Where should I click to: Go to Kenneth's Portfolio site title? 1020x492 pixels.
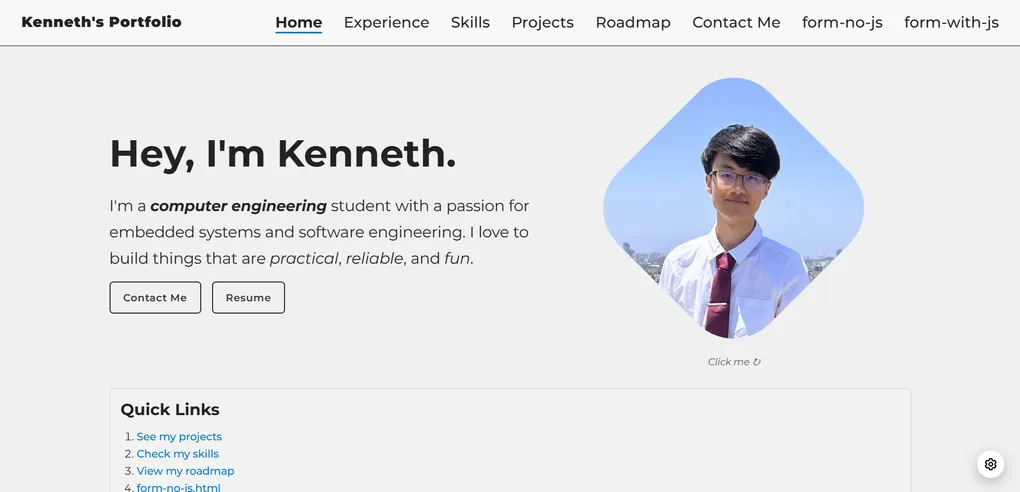101,22
